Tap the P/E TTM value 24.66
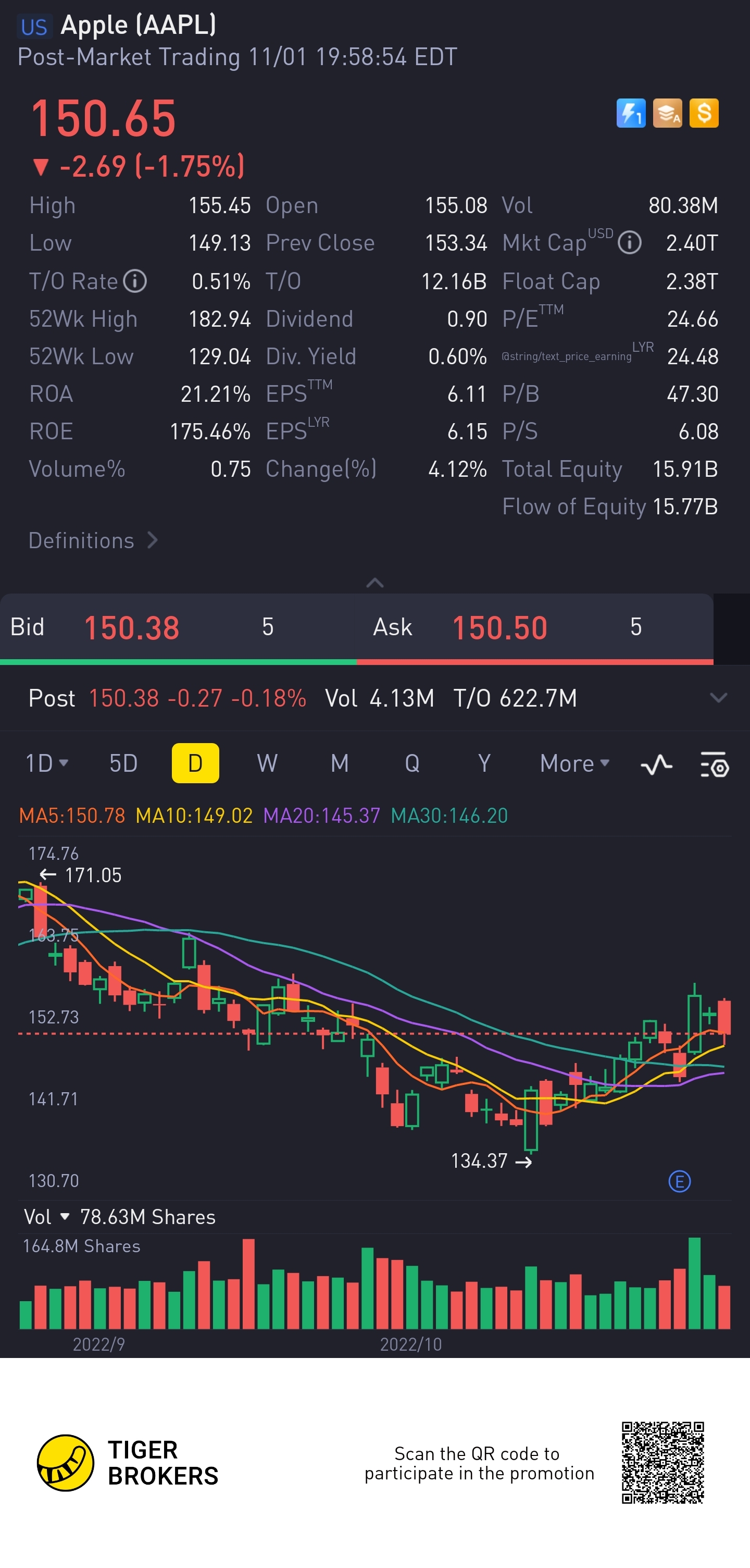750x1568 pixels. click(x=693, y=319)
